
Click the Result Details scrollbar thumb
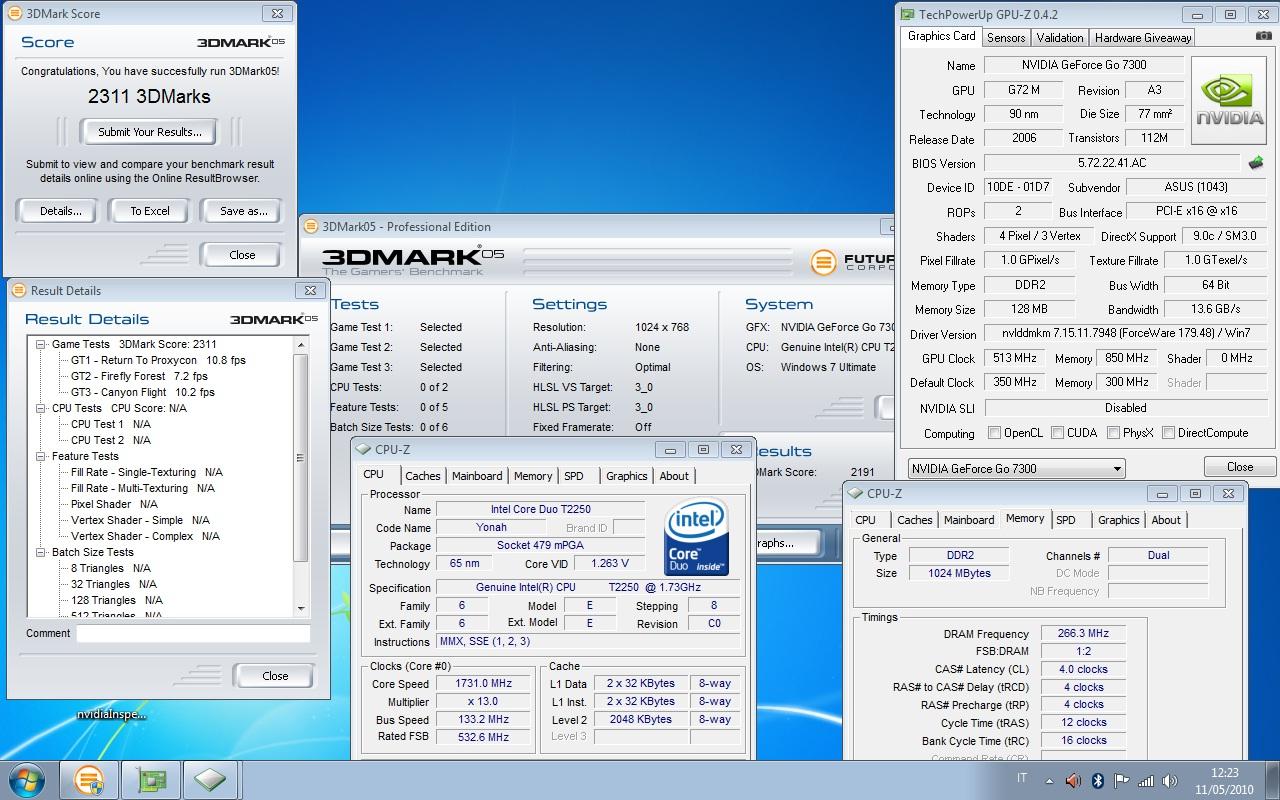(x=301, y=457)
